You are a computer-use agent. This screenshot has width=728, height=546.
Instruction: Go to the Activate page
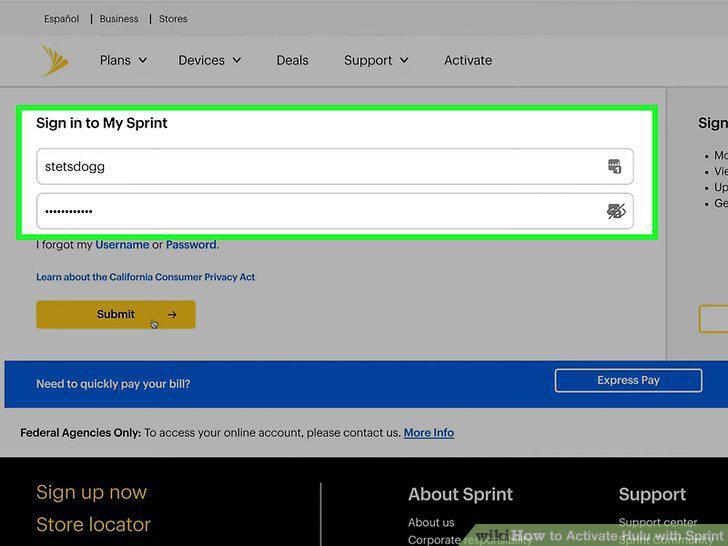468,60
